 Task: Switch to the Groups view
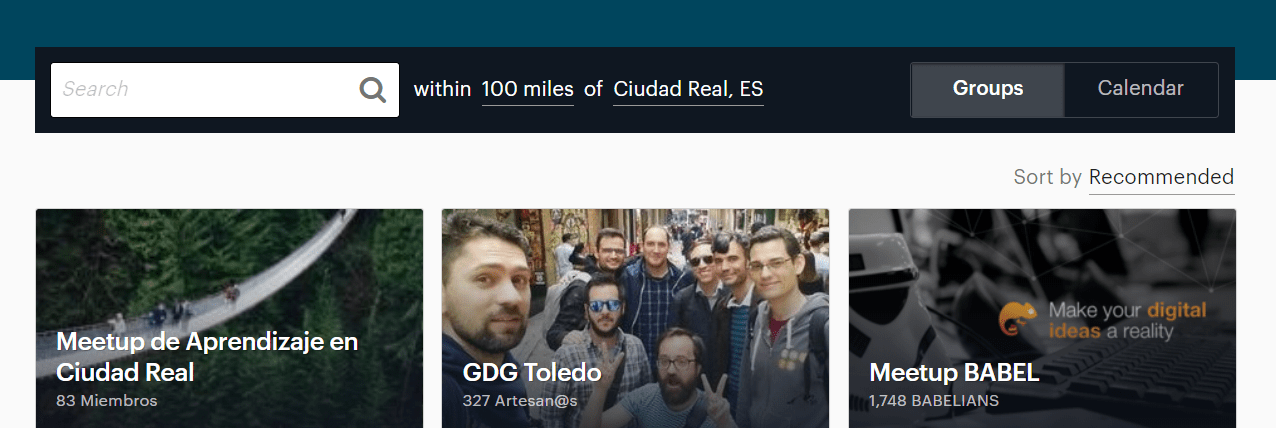[988, 90]
